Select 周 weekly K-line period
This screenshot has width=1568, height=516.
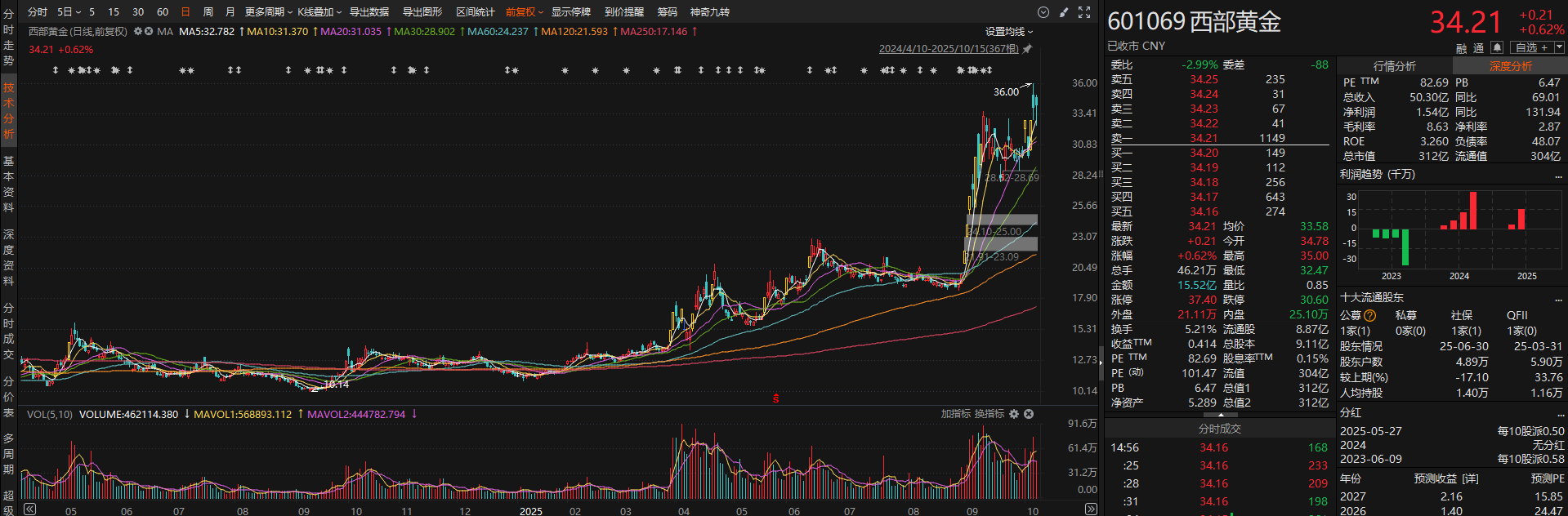click(x=208, y=12)
